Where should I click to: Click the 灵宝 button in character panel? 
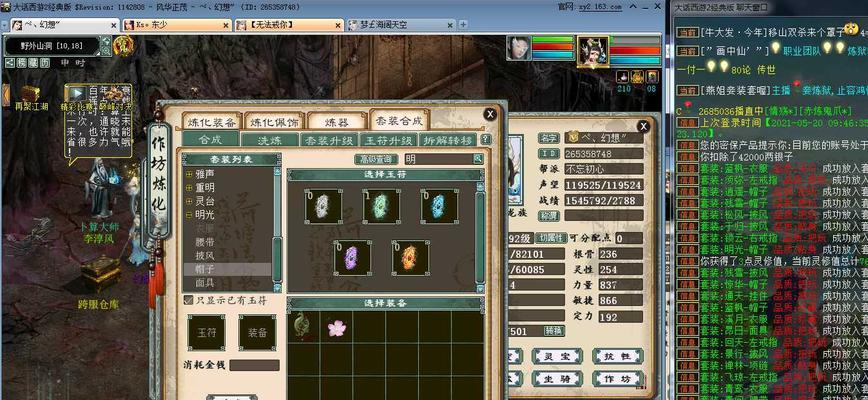[x=557, y=356]
